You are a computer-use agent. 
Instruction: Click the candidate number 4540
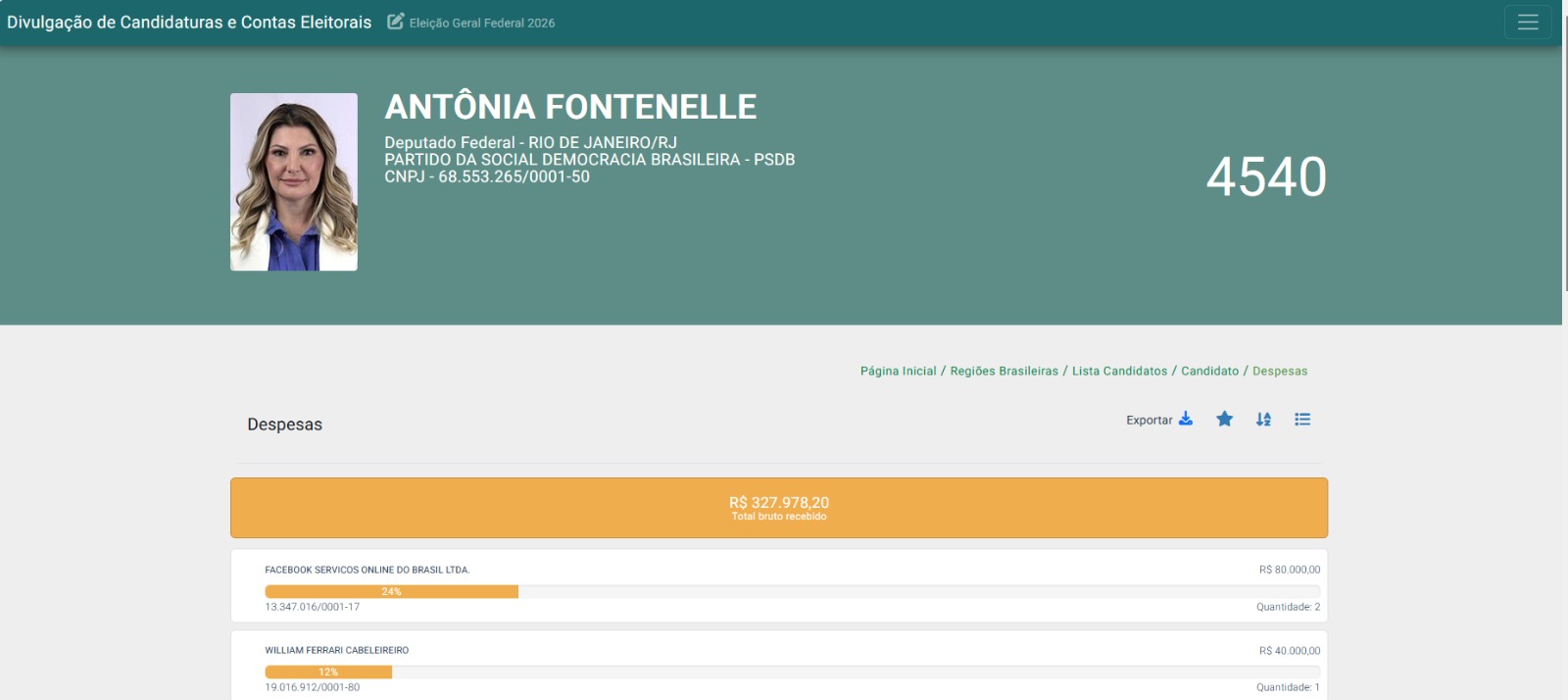pos(1266,176)
